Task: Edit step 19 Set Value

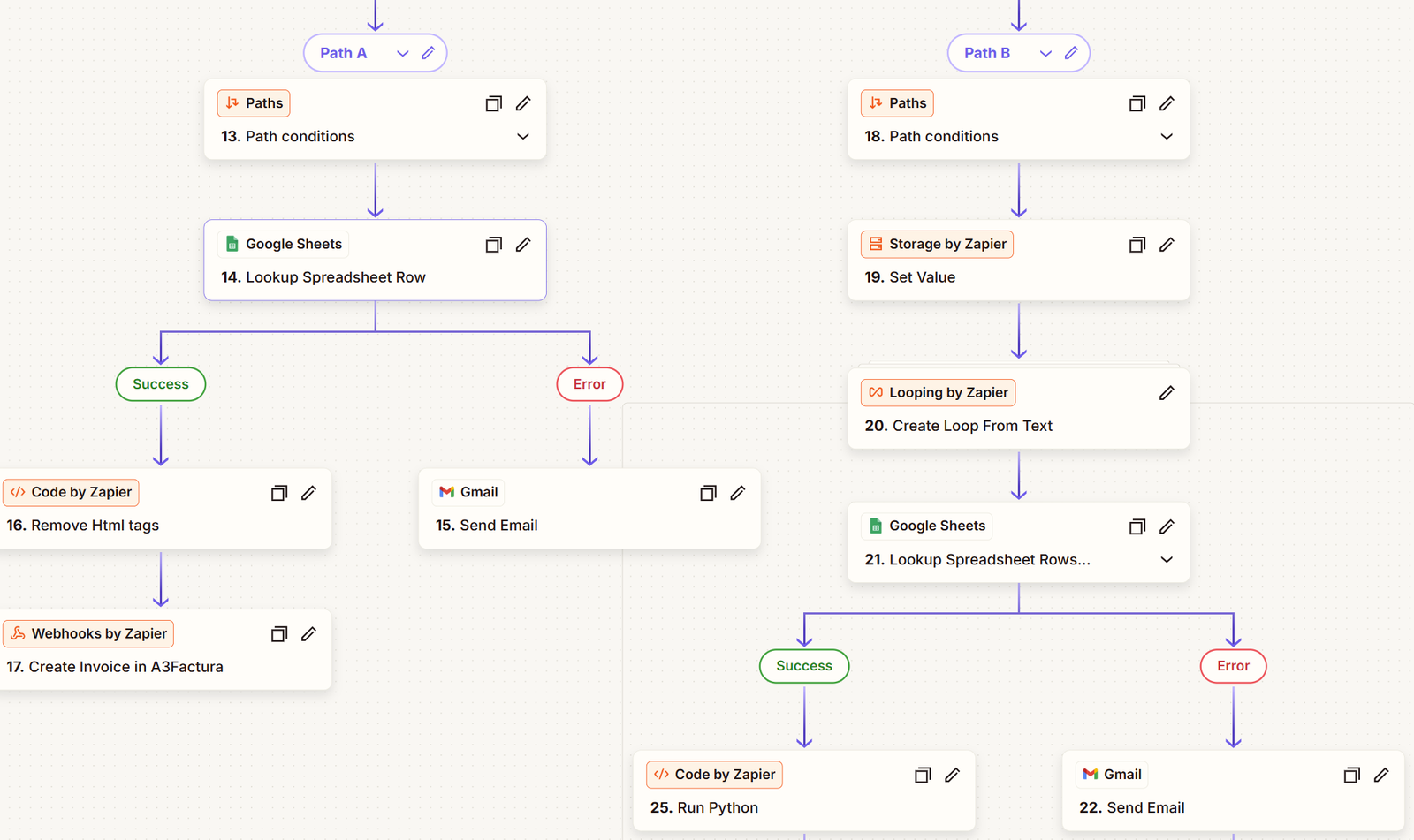Action: pos(1167,245)
